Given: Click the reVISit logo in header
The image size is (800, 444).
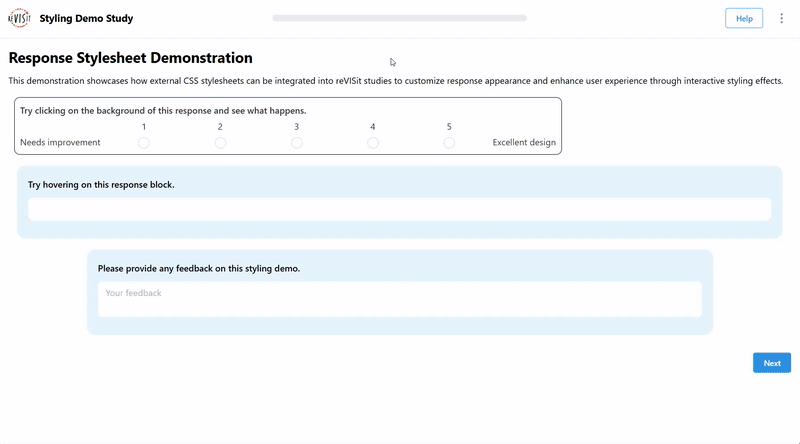Looking at the screenshot, I should pyautogui.click(x=18, y=18).
